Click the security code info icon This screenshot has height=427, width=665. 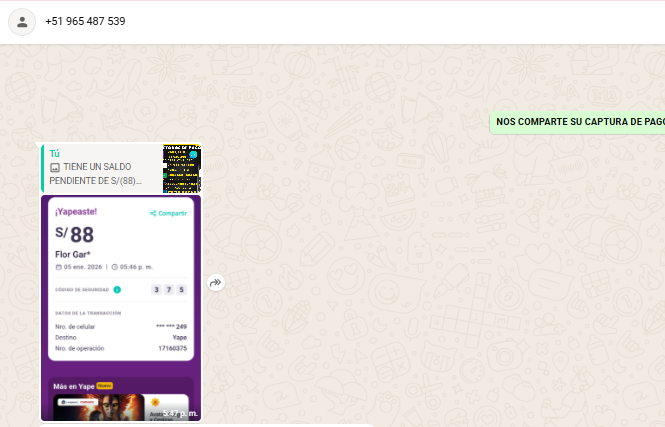pyautogui.click(x=117, y=290)
